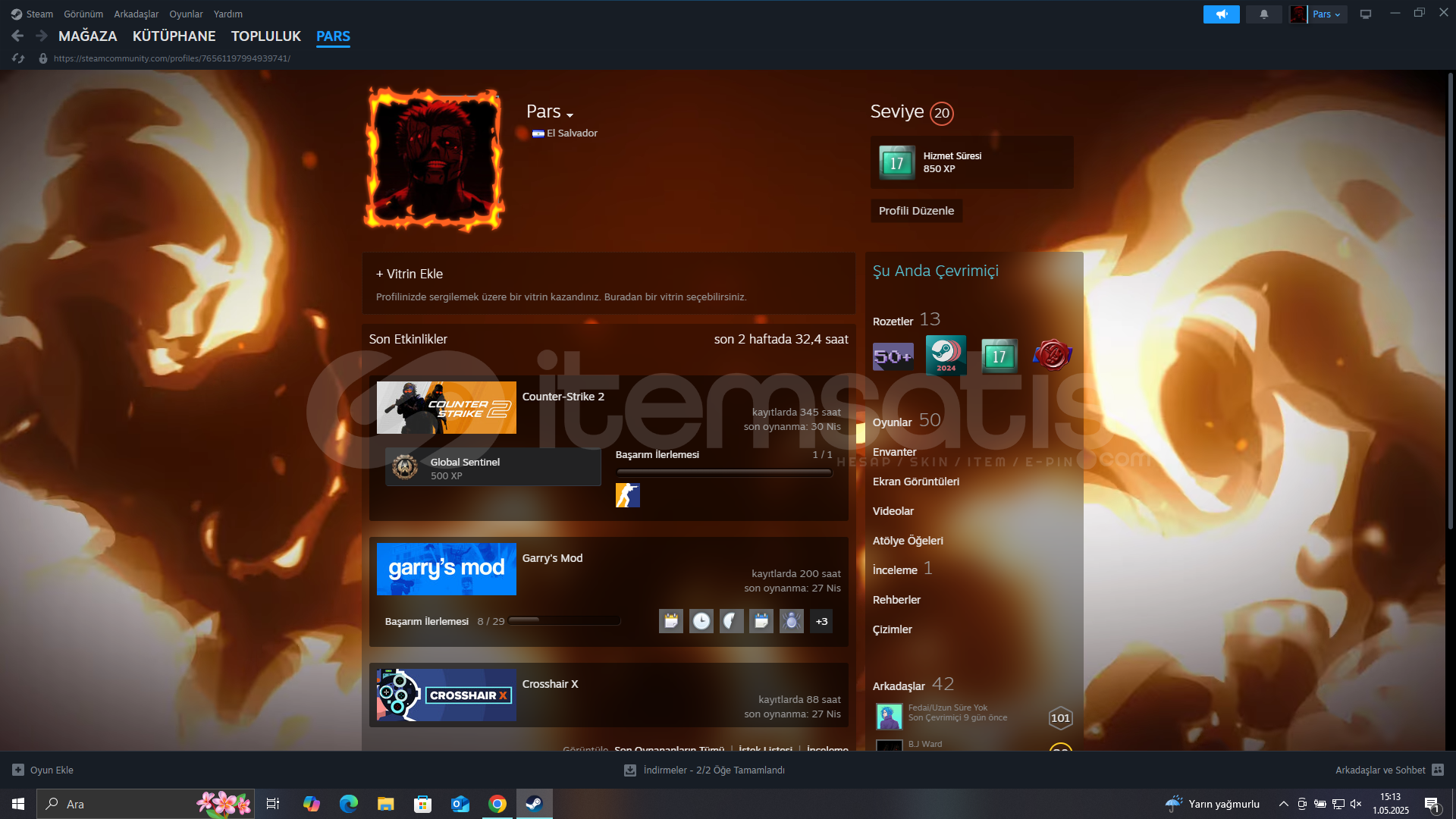Open the Oyunlar 50 link
1456x819 pixels.
point(906,421)
